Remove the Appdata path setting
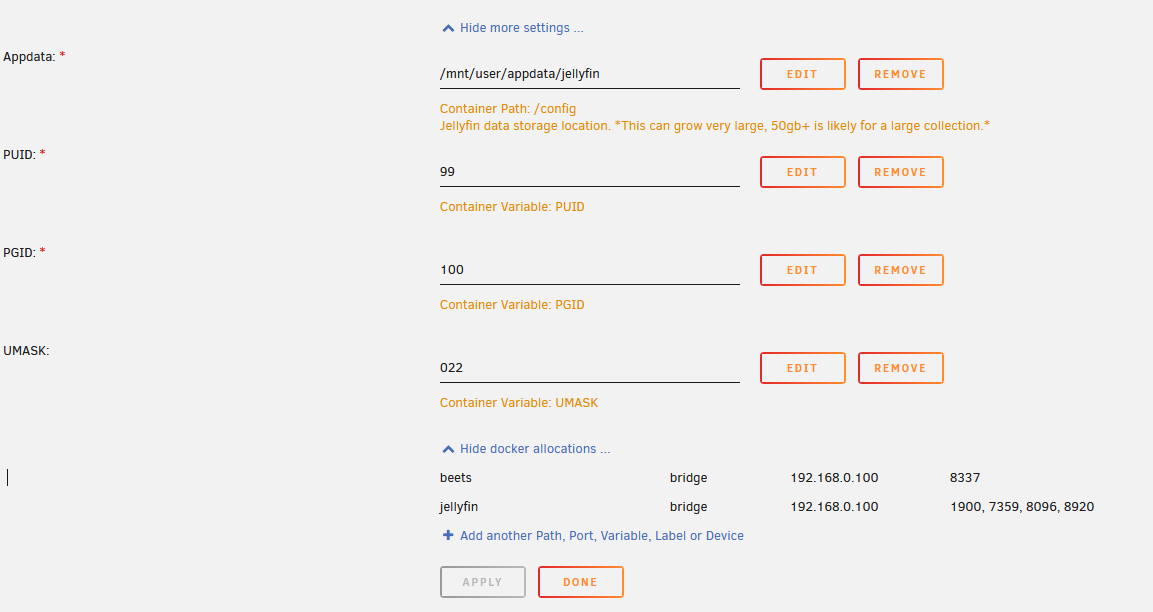This screenshot has height=612, width=1153. coord(900,74)
